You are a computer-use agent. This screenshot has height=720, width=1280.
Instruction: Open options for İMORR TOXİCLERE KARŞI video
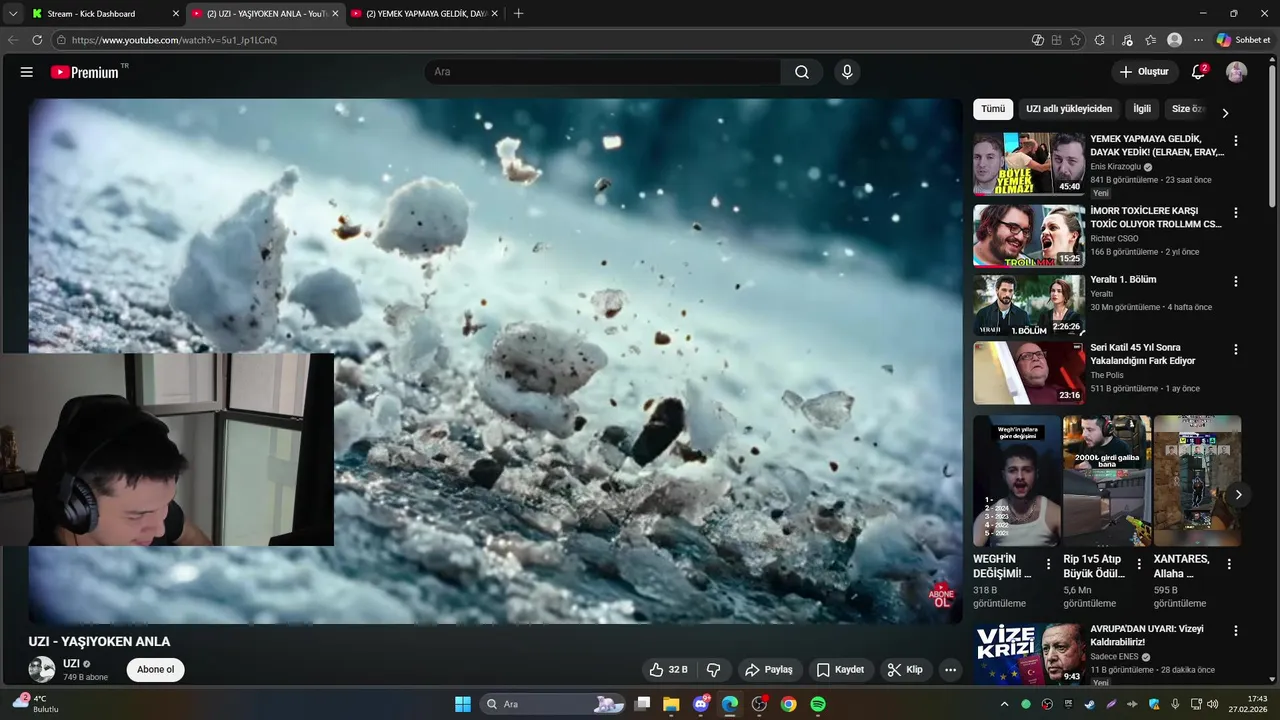click(1235, 213)
